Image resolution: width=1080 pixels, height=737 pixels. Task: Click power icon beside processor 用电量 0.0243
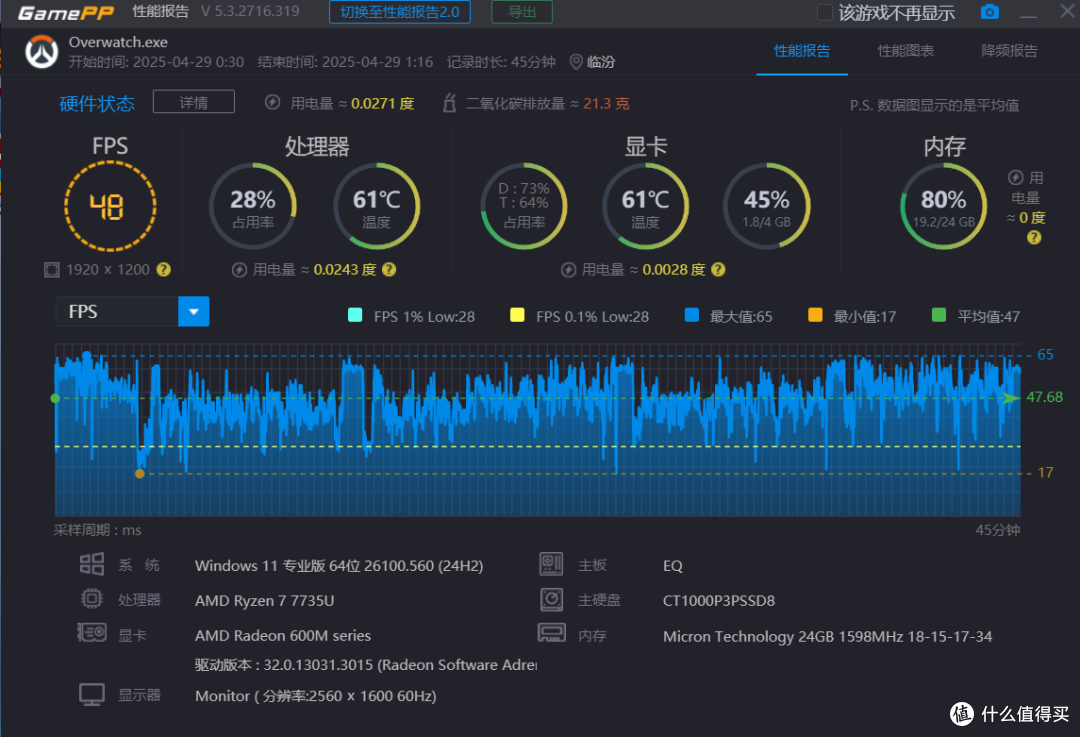point(239,269)
